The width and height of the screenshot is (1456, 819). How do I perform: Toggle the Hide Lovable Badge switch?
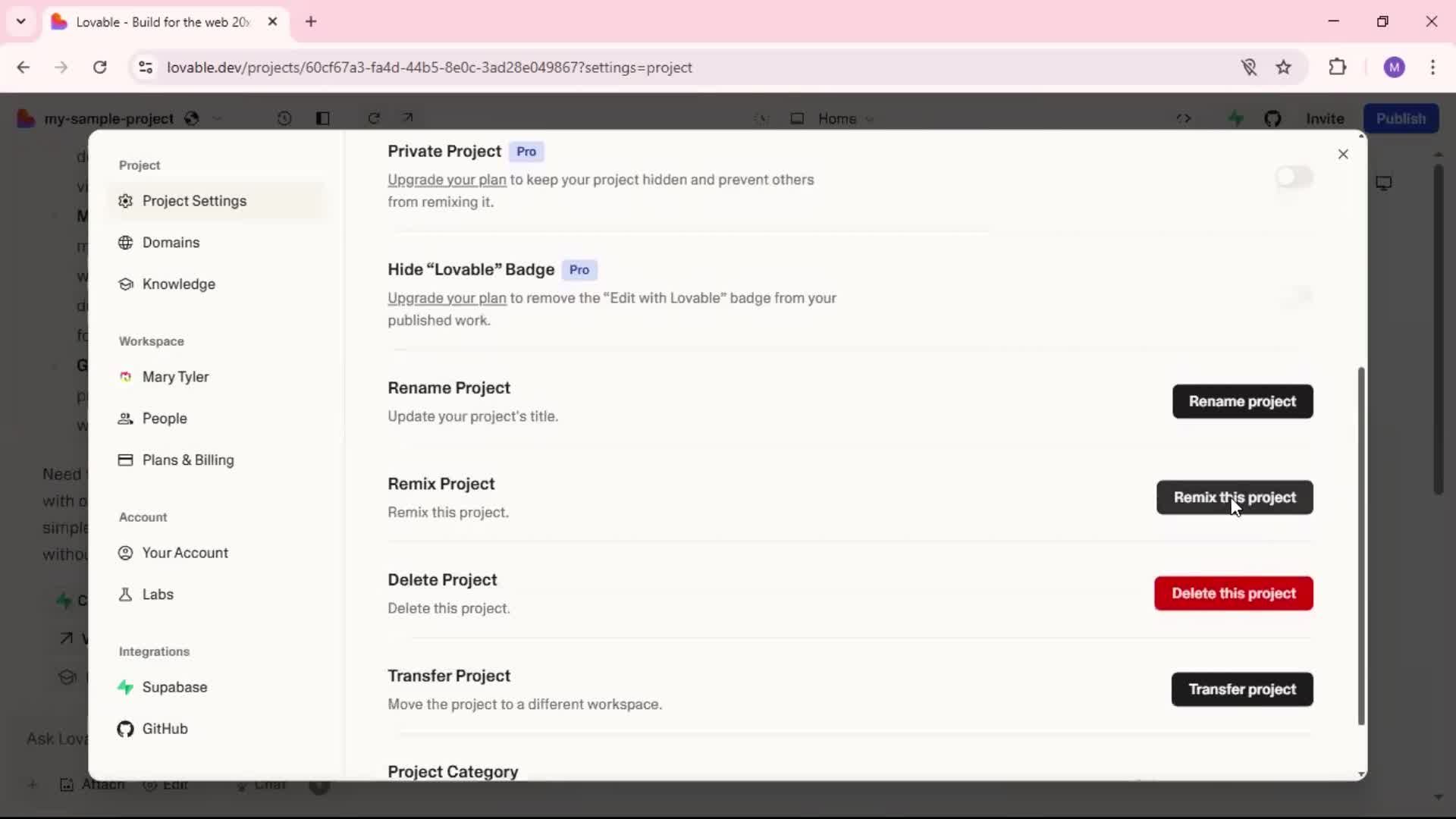1294,296
